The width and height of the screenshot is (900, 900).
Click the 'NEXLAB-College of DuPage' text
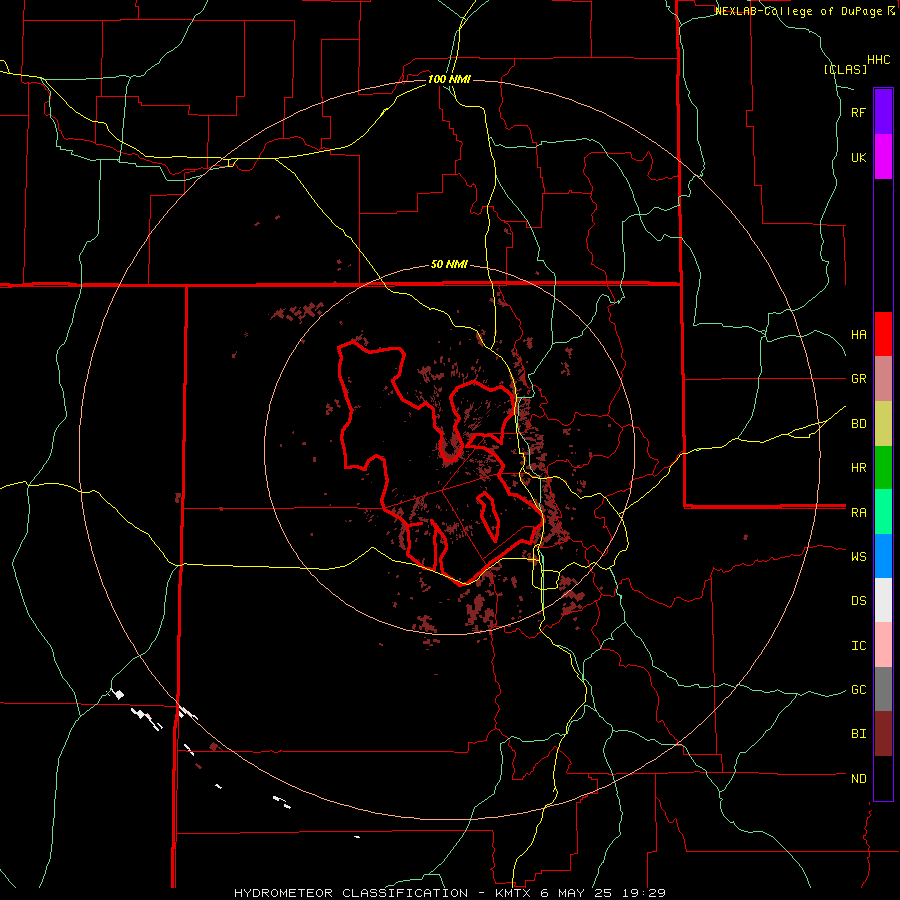(799, 11)
